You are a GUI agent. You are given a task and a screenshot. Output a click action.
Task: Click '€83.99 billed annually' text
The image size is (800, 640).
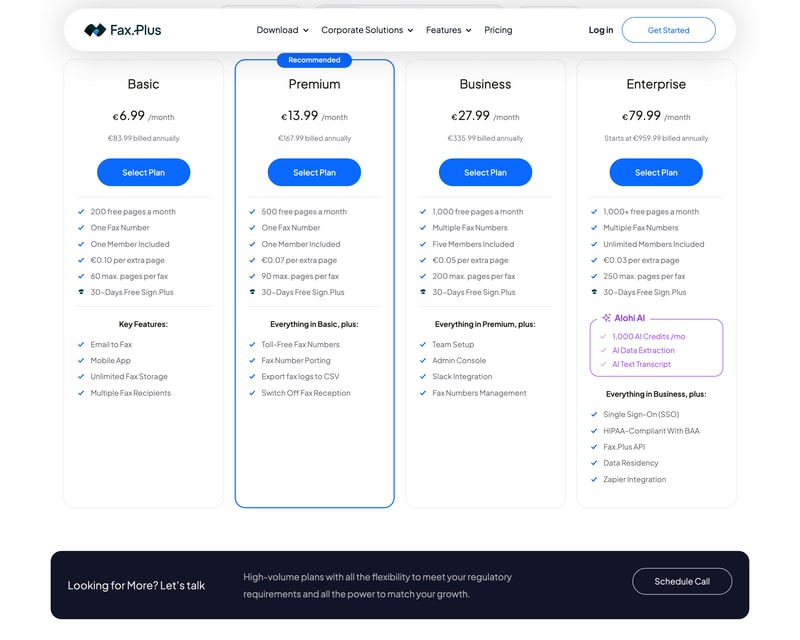point(143,138)
